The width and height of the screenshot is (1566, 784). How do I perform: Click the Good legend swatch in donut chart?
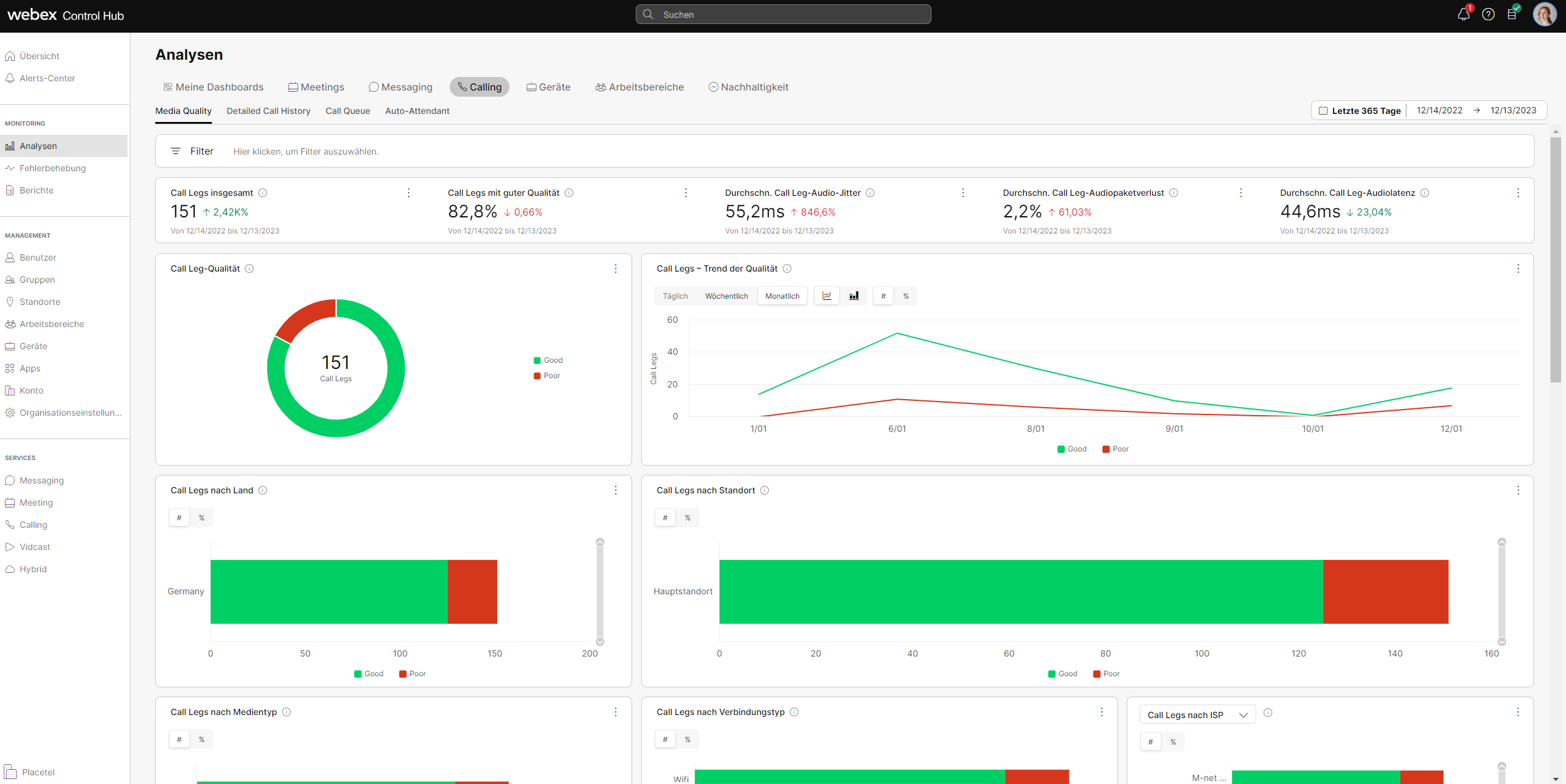point(537,361)
